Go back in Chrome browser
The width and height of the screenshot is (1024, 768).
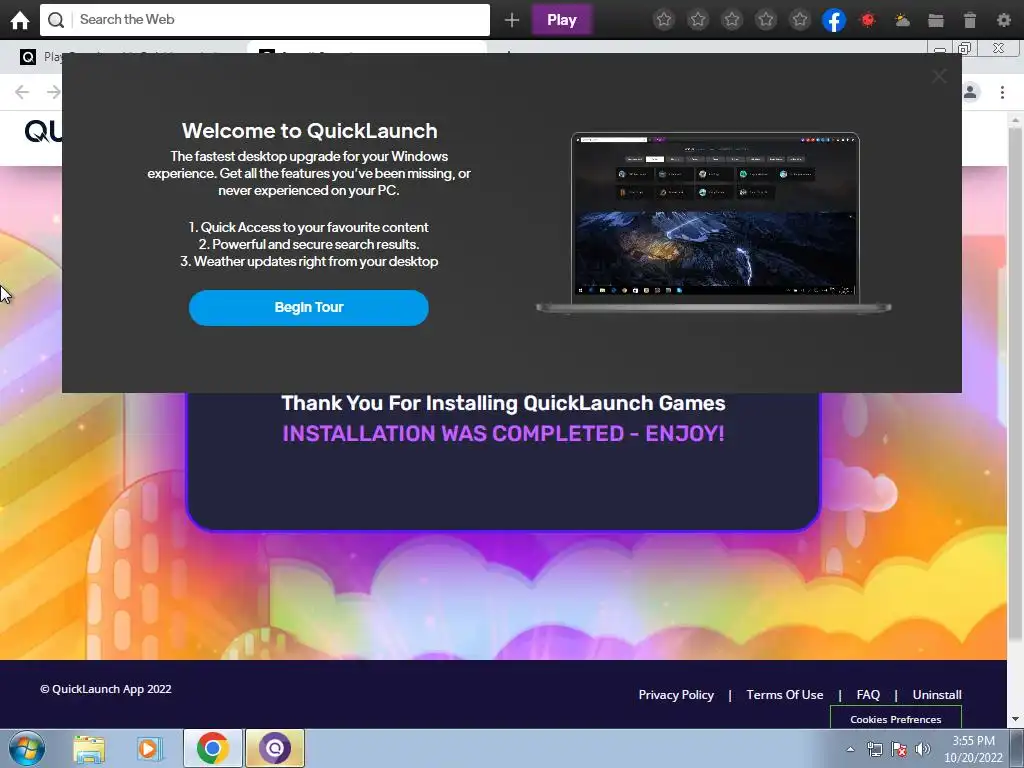pyautogui.click(x=22, y=92)
